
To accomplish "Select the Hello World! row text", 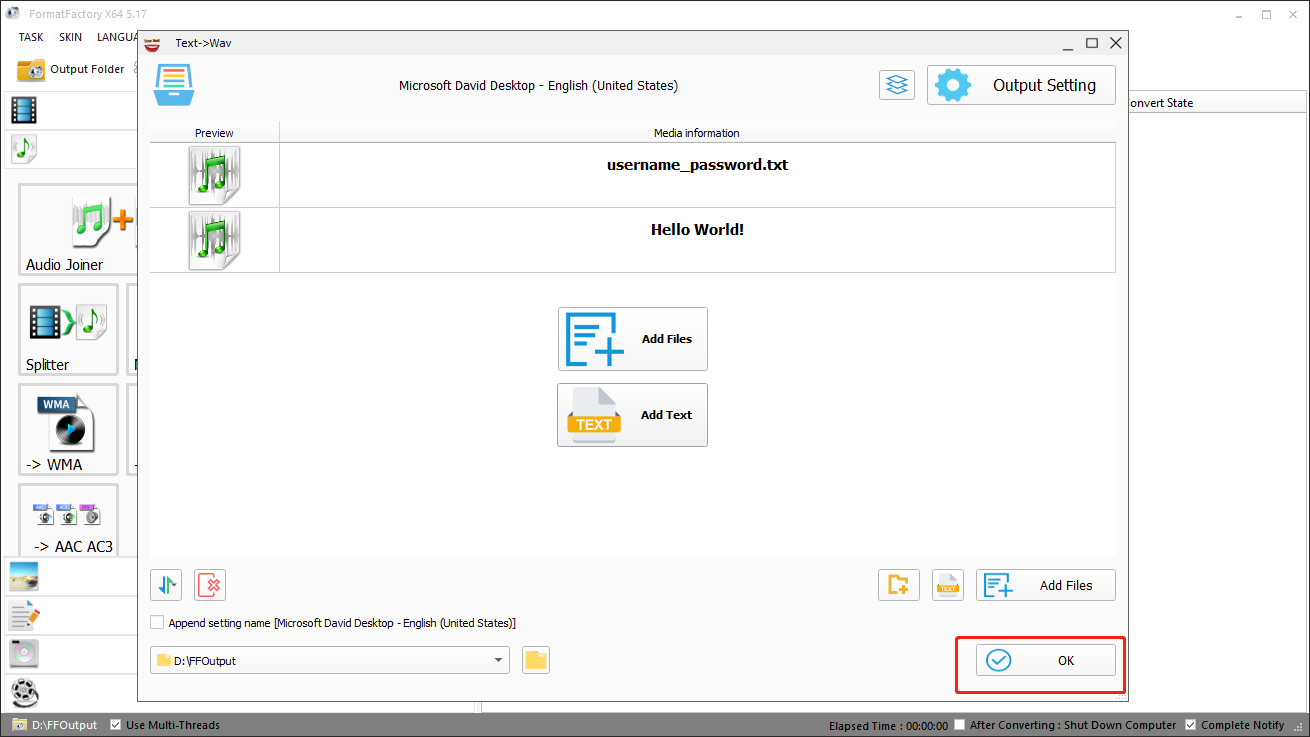I will pos(697,230).
